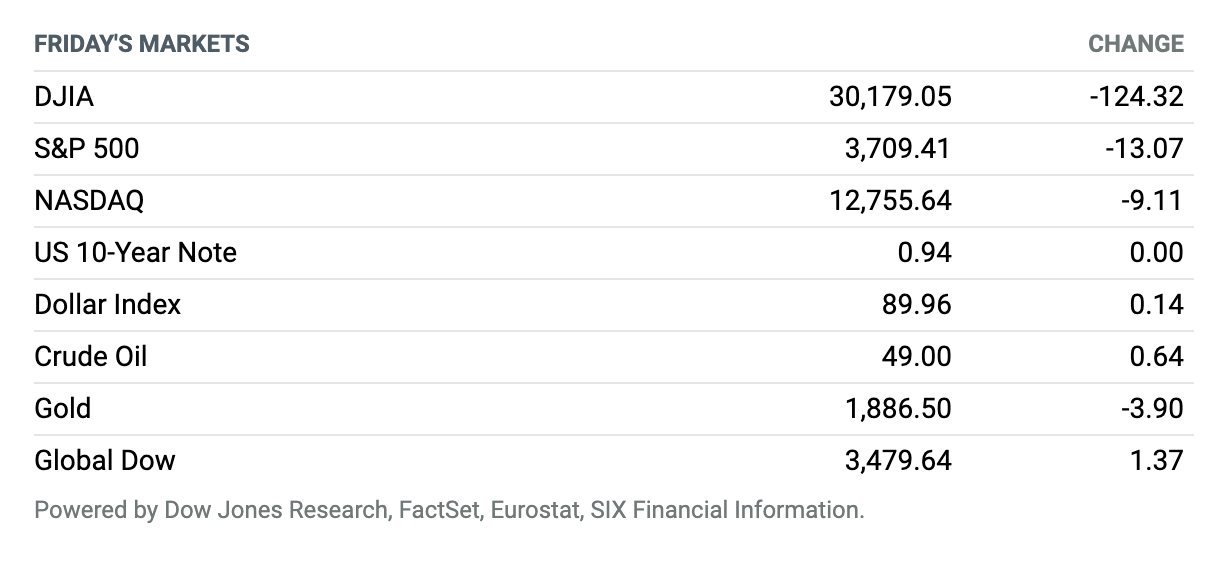
Task: Click US 10-Year Note yield 0.94
Action: coord(925,253)
